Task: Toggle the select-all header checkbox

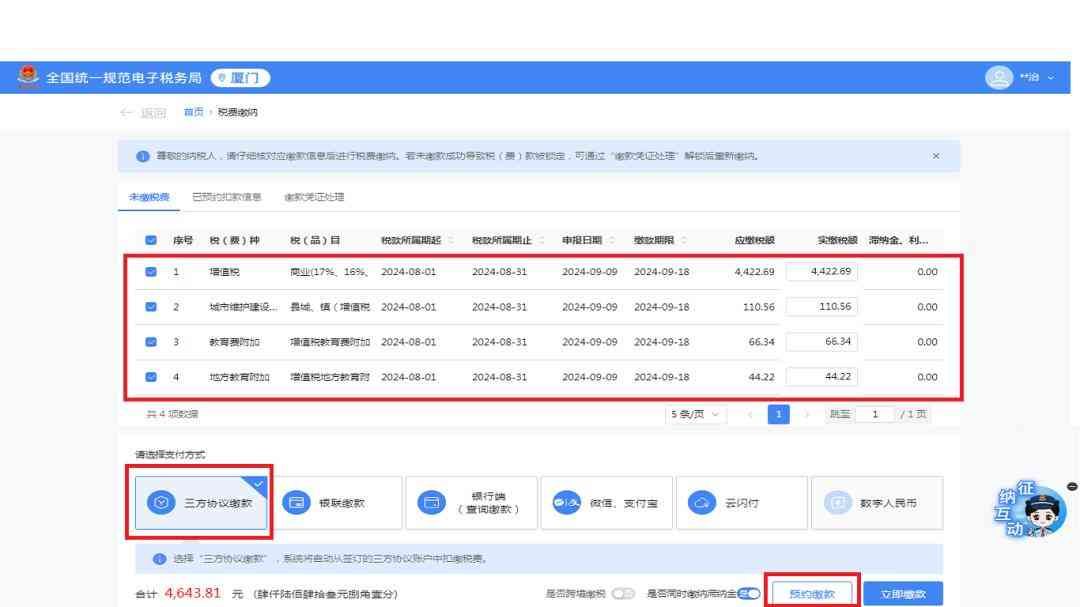Action: [x=151, y=240]
